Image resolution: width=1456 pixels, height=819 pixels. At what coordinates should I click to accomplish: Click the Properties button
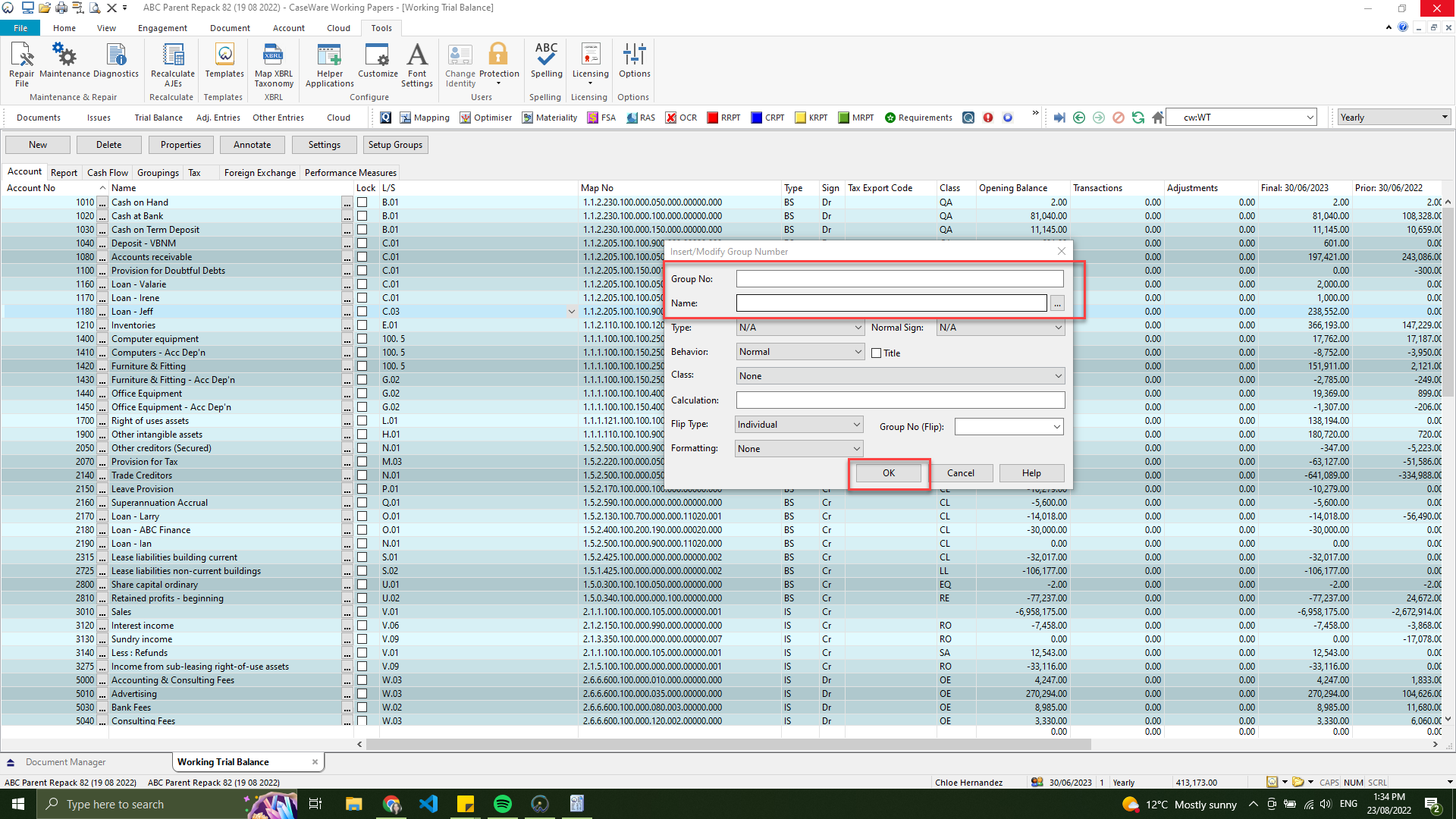(180, 145)
